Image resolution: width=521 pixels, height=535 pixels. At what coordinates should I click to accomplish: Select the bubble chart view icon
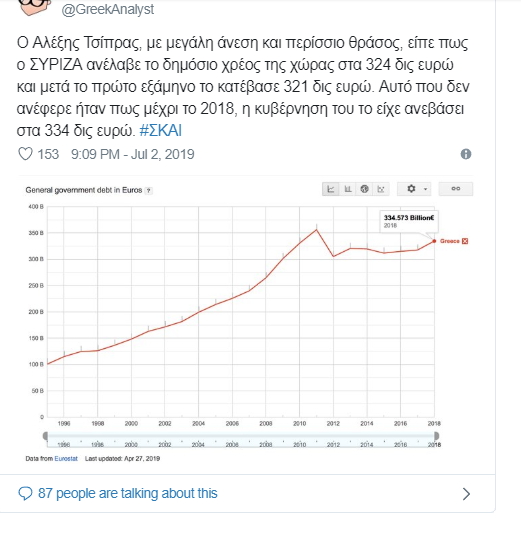point(381,189)
